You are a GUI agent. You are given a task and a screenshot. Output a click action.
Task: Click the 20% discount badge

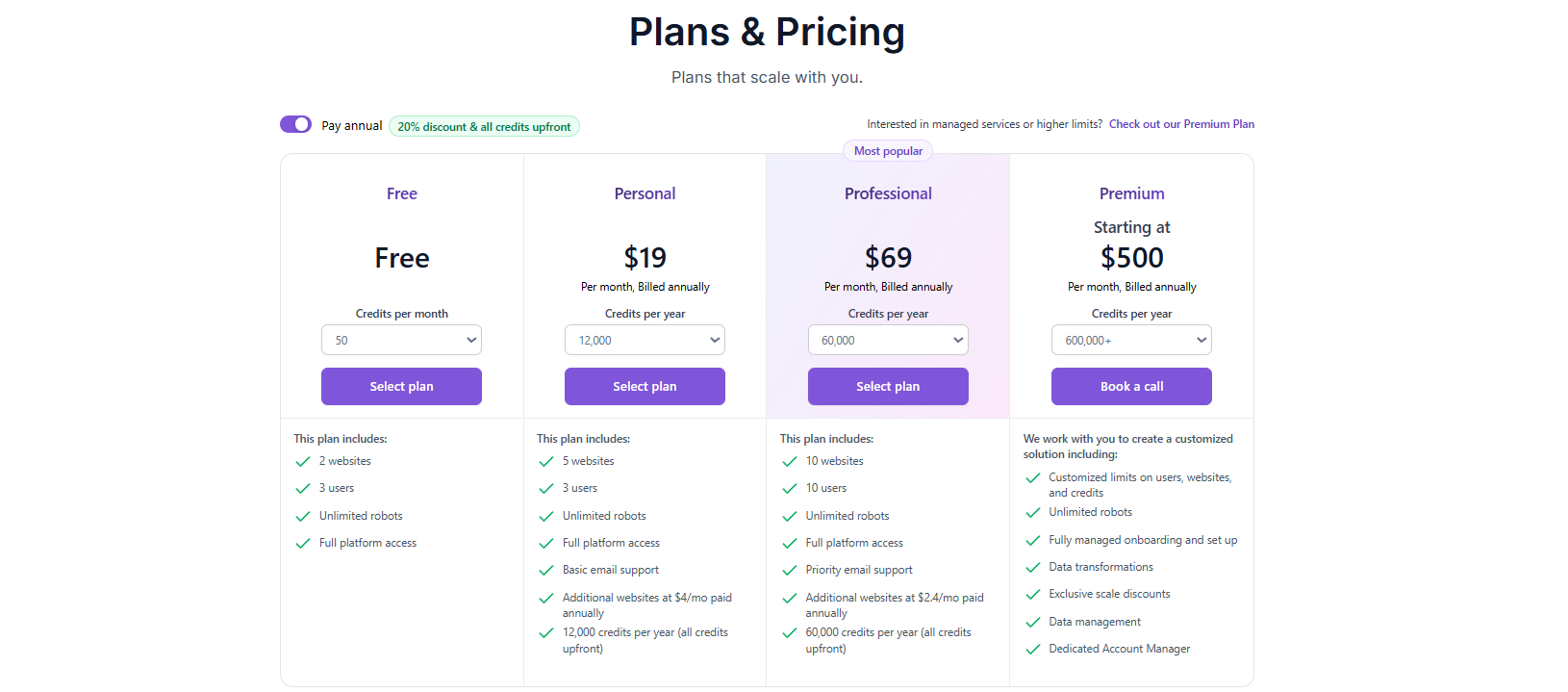click(484, 126)
